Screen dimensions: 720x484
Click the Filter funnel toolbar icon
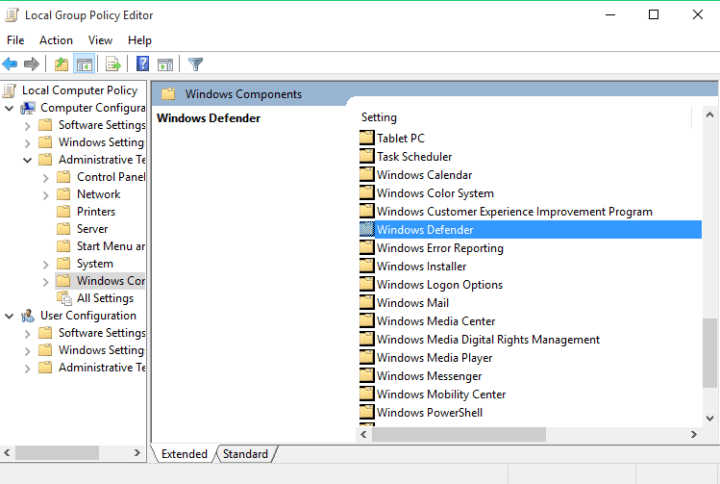[196, 64]
